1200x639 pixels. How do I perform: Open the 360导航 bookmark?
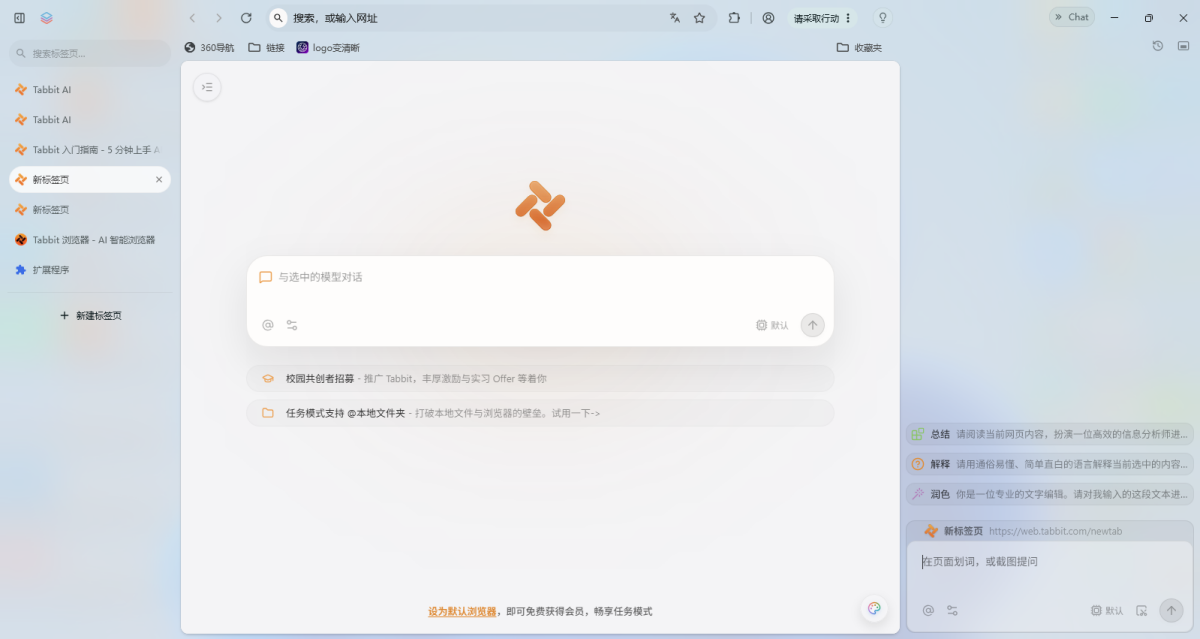click(x=209, y=47)
